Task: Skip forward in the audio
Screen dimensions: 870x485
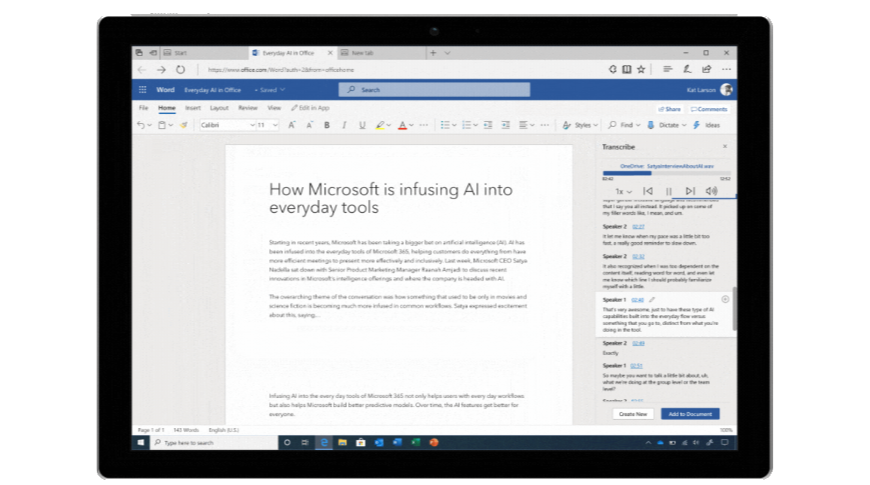Action: tap(690, 191)
